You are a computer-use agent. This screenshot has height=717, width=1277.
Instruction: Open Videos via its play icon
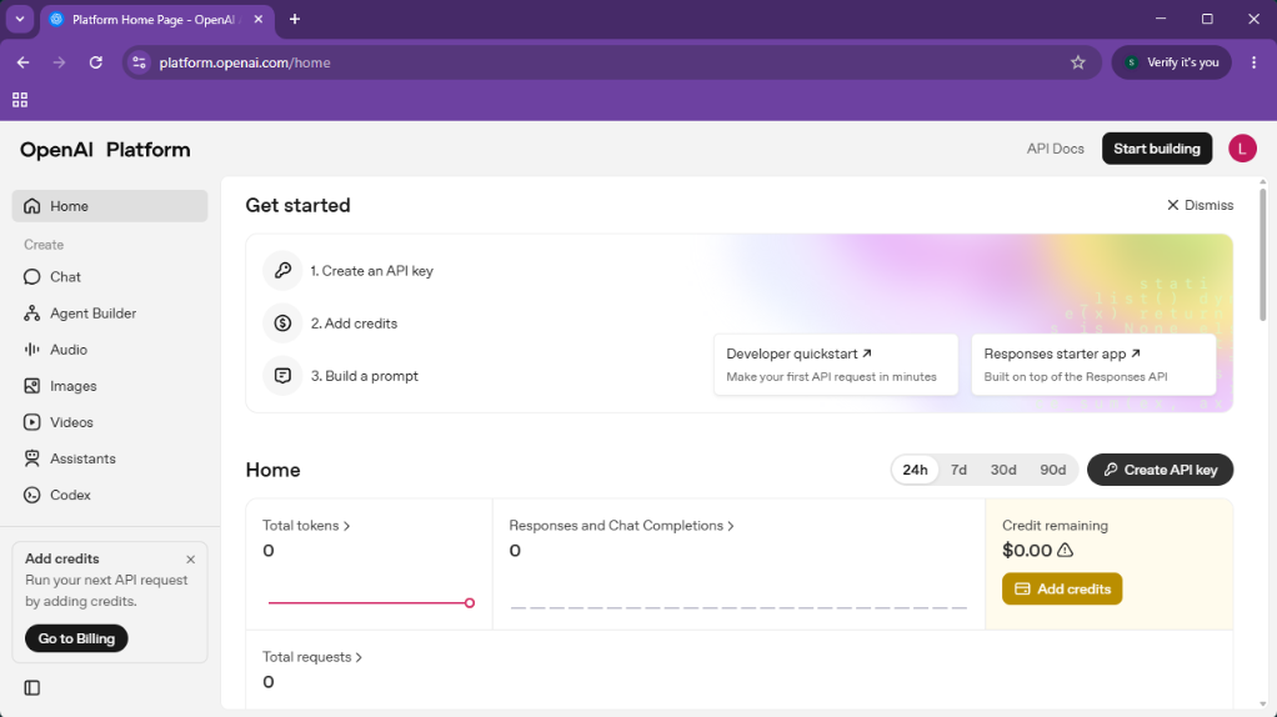32,422
